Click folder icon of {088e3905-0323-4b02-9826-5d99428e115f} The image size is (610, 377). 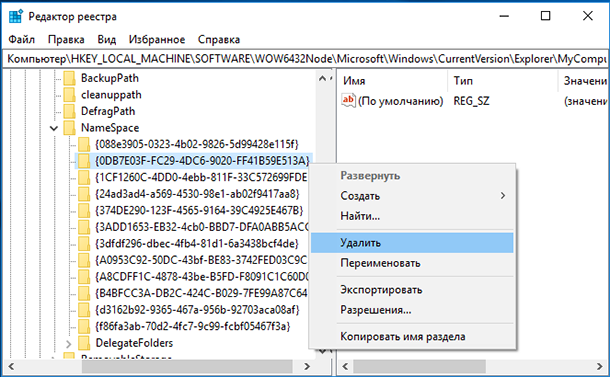(84, 144)
